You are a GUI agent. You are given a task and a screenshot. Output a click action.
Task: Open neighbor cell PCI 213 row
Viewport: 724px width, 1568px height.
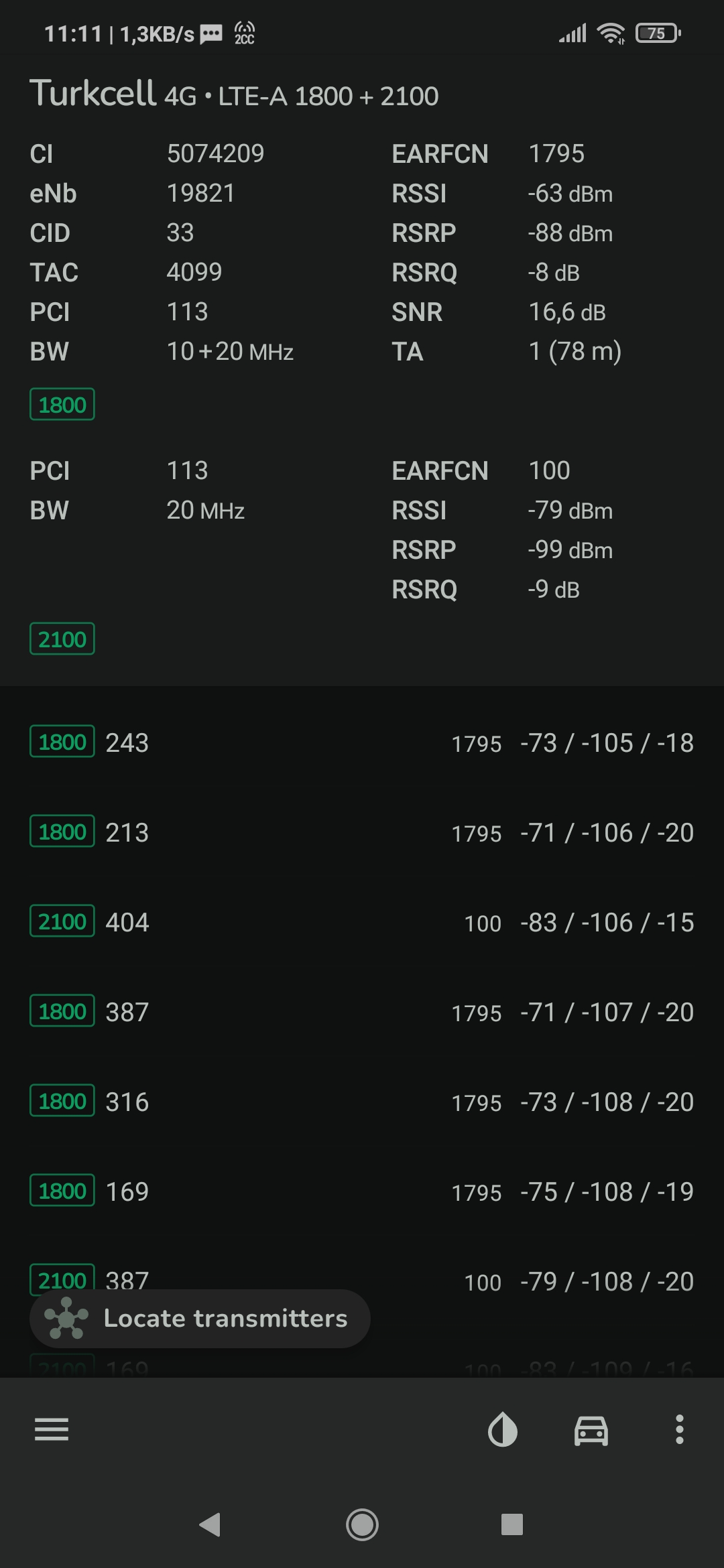pyautogui.click(x=362, y=832)
